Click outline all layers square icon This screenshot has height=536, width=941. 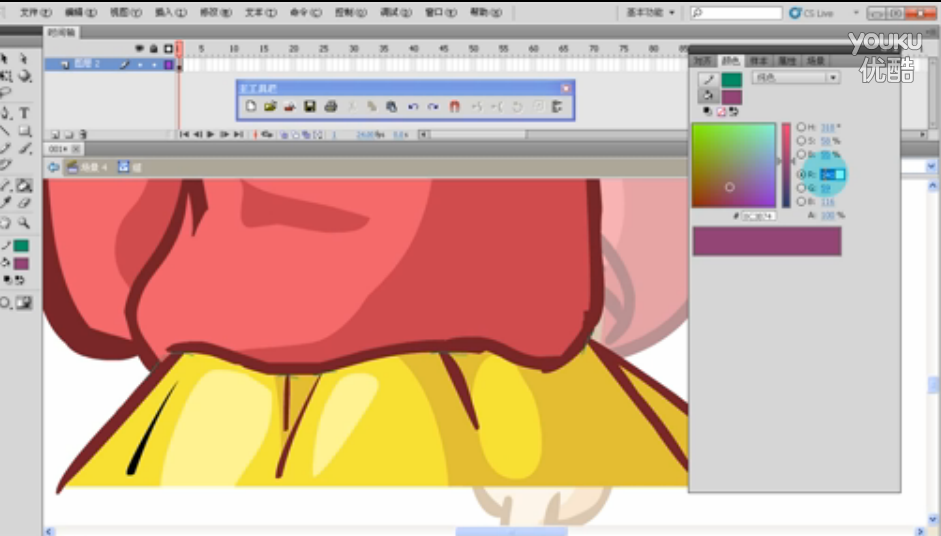169,49
